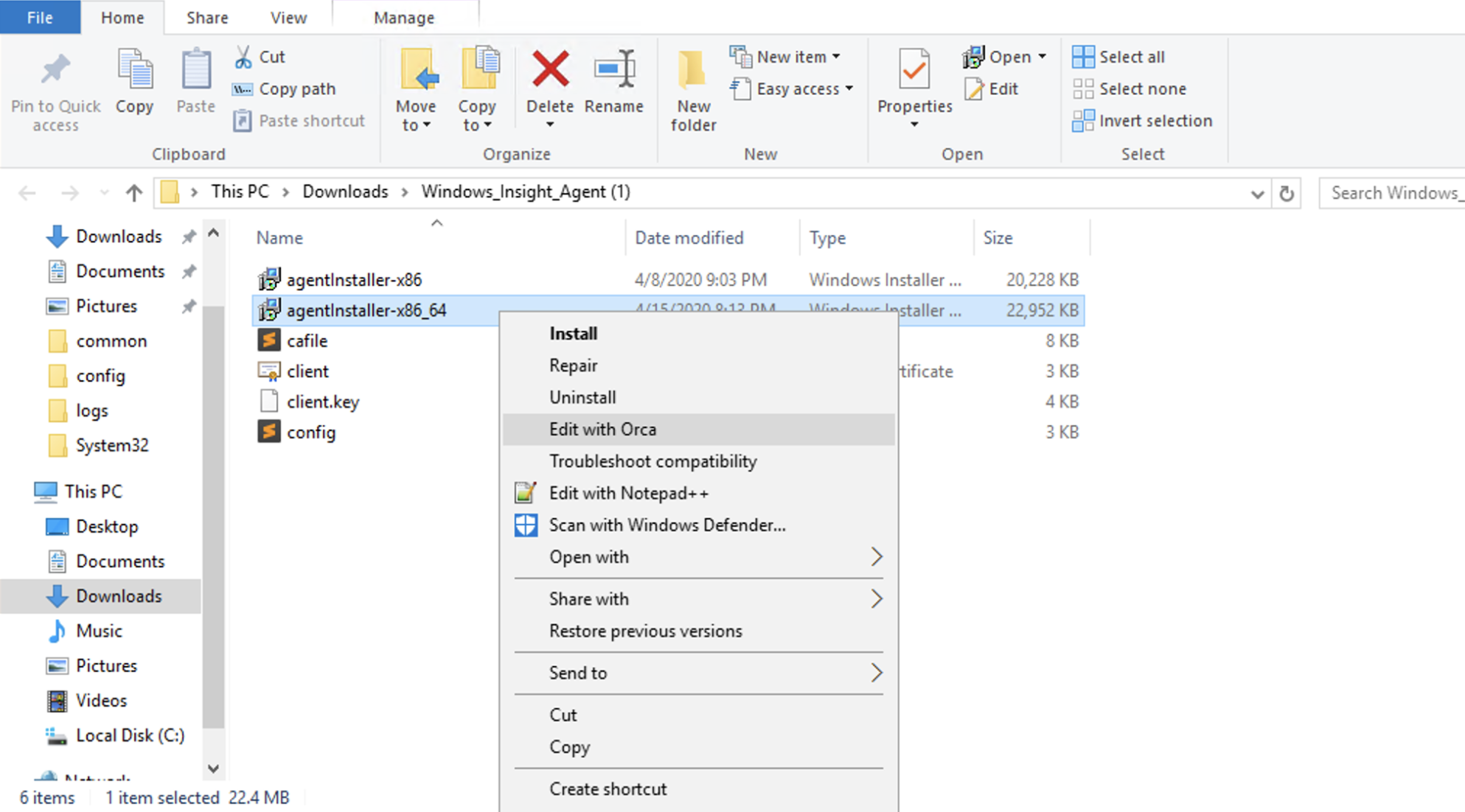
Task: Click the Copy path icon
Action: (x=242, y=89)
